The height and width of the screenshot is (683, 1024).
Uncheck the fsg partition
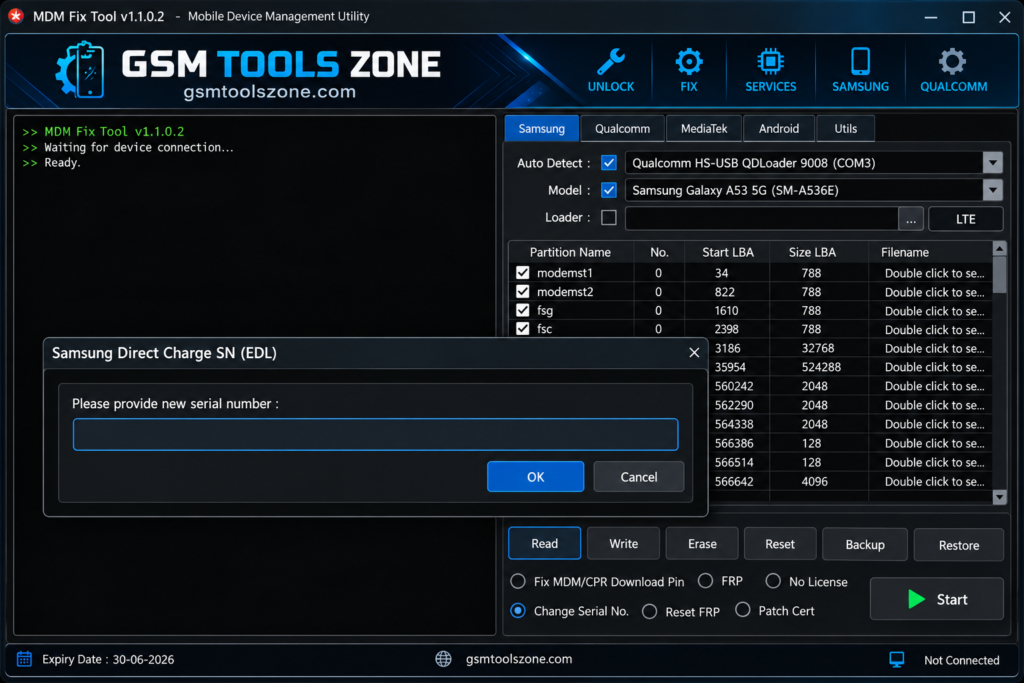point(522,310)
